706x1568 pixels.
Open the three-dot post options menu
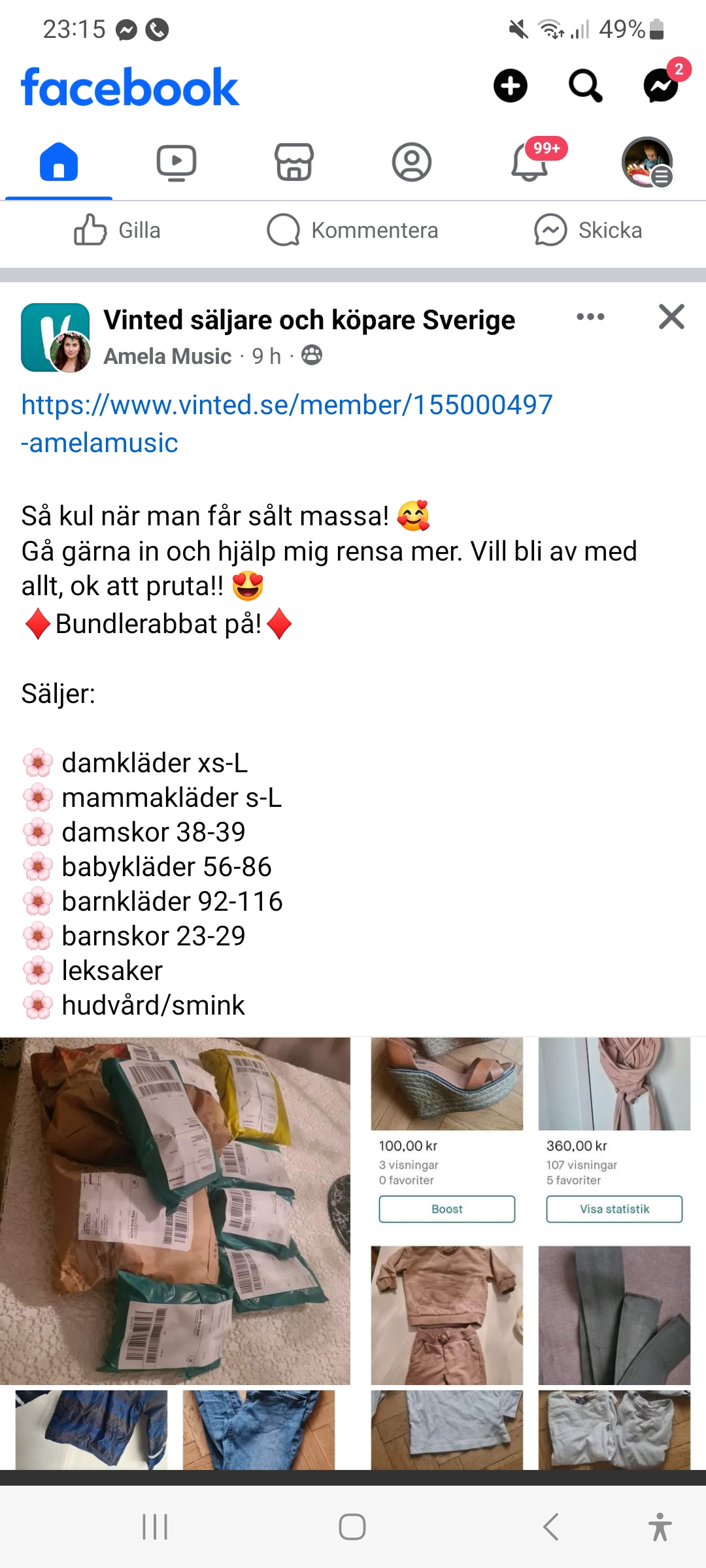click(590, 317)
